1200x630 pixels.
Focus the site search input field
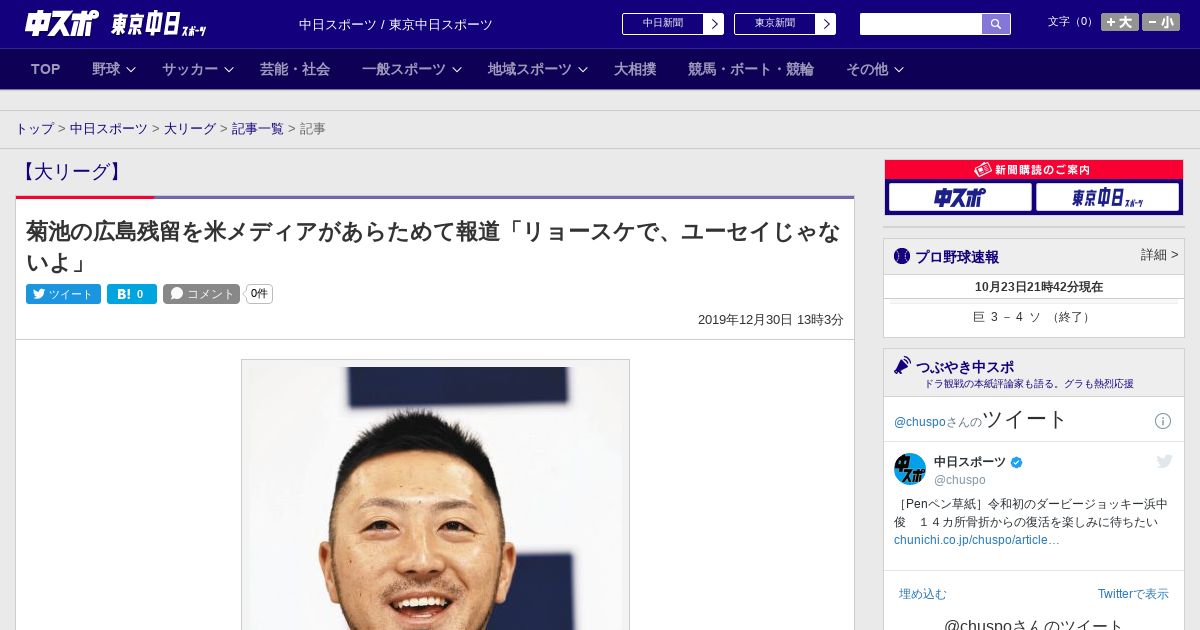[921, 24]
